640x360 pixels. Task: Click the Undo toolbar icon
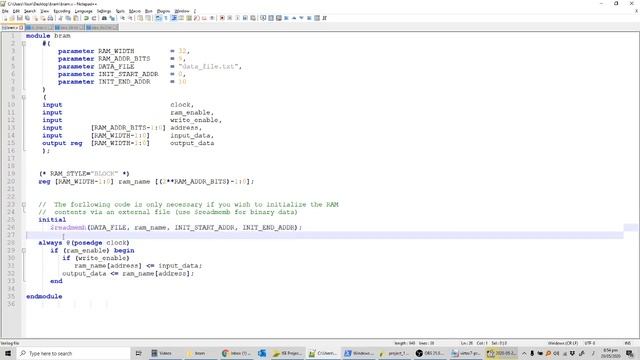point(86,18)
